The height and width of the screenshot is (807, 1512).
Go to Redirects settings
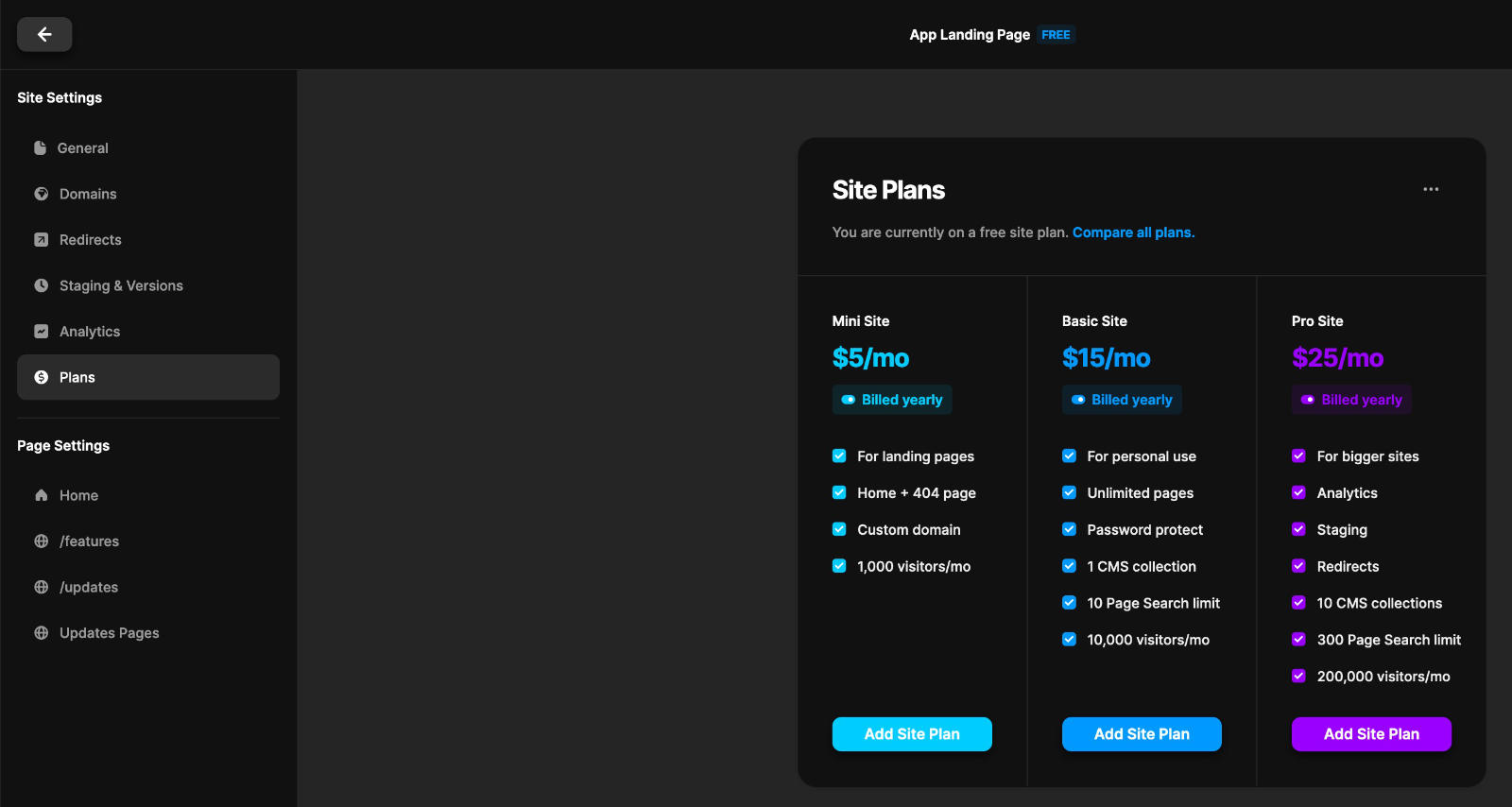pos(148,240)
